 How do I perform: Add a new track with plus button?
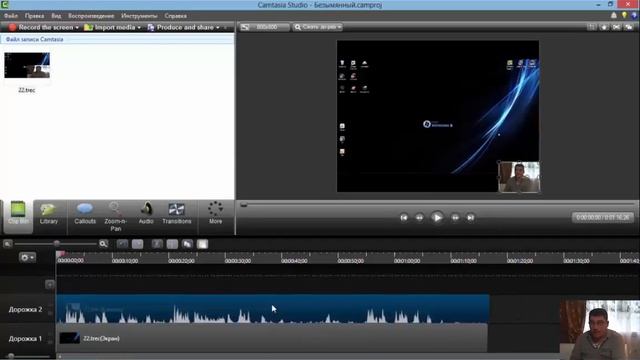coord(49,284)
